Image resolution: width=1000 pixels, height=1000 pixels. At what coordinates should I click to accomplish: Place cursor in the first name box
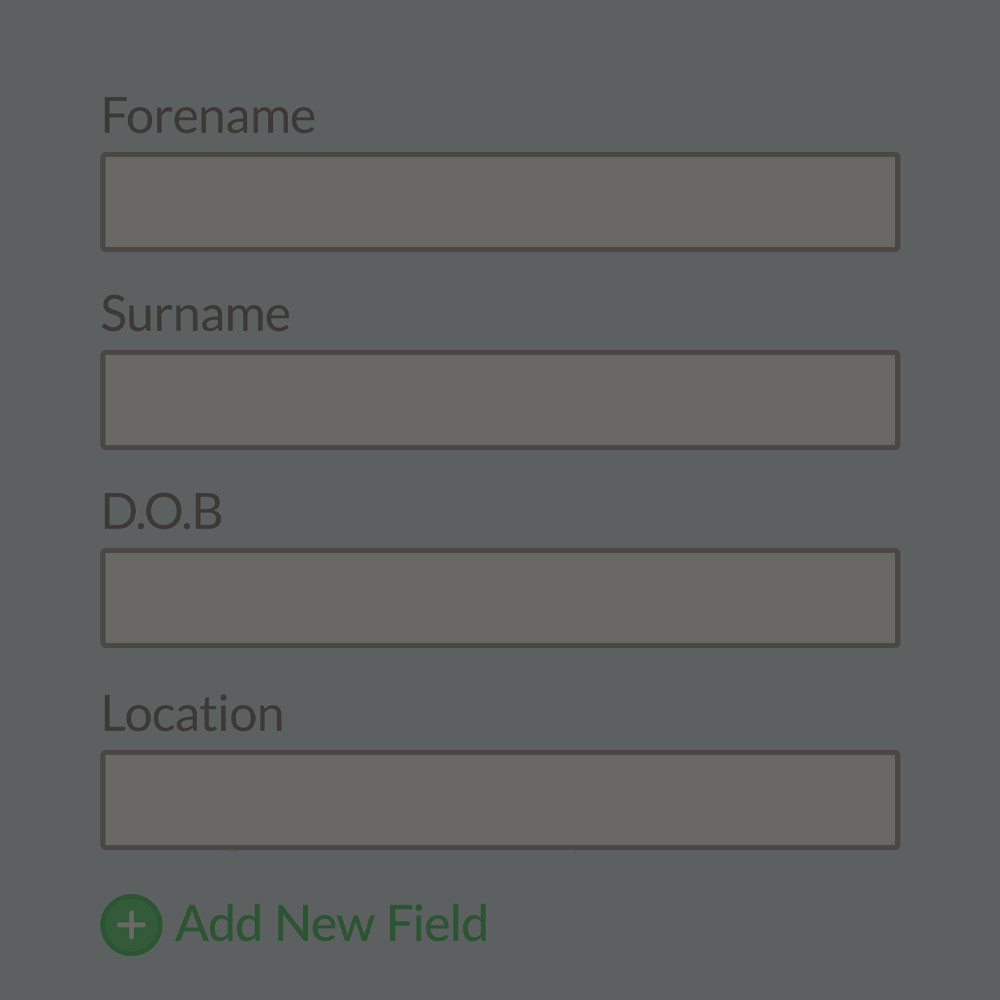pyautogui.click(x=500, y=202)
